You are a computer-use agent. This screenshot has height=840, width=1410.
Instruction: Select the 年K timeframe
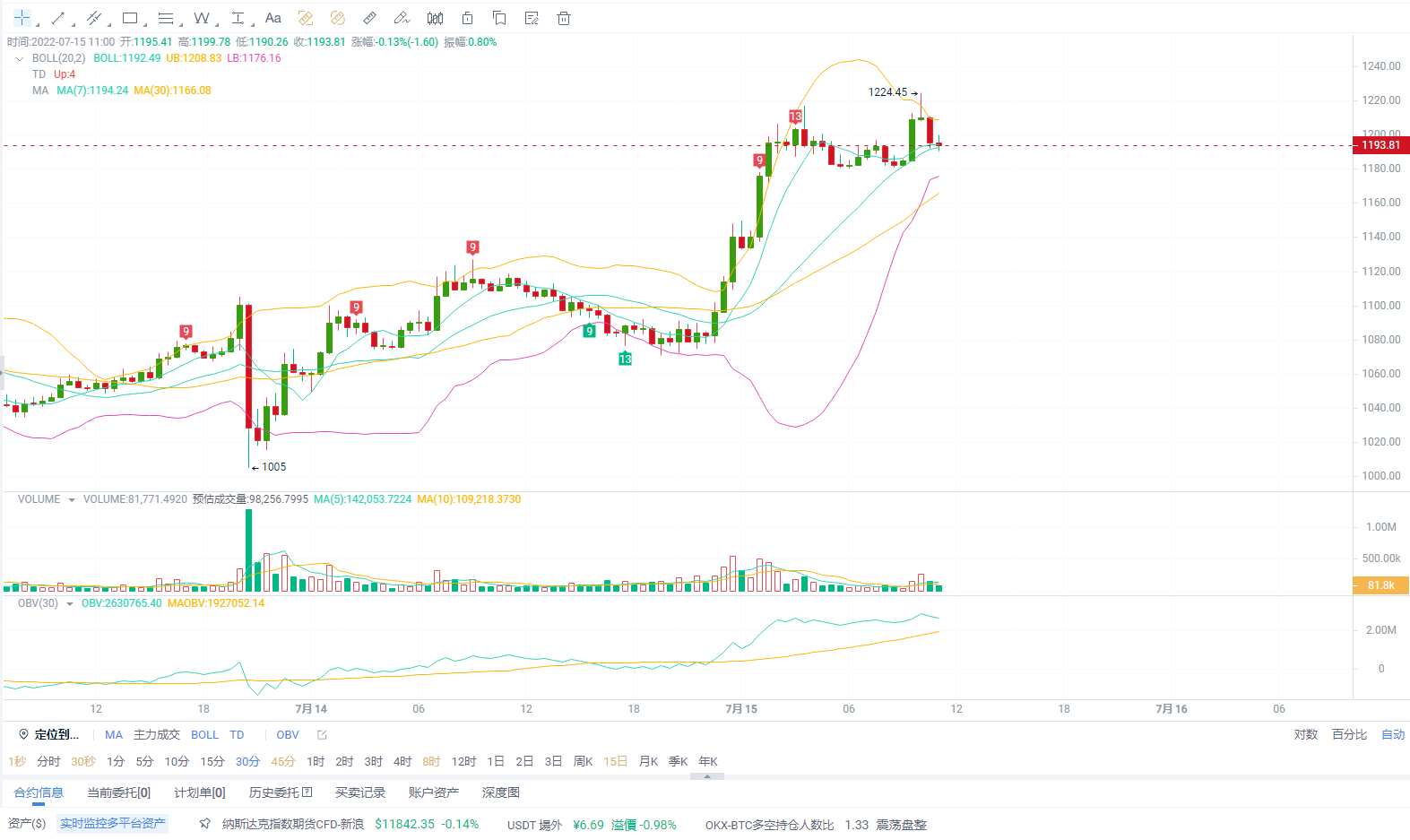tap(708, 762)
